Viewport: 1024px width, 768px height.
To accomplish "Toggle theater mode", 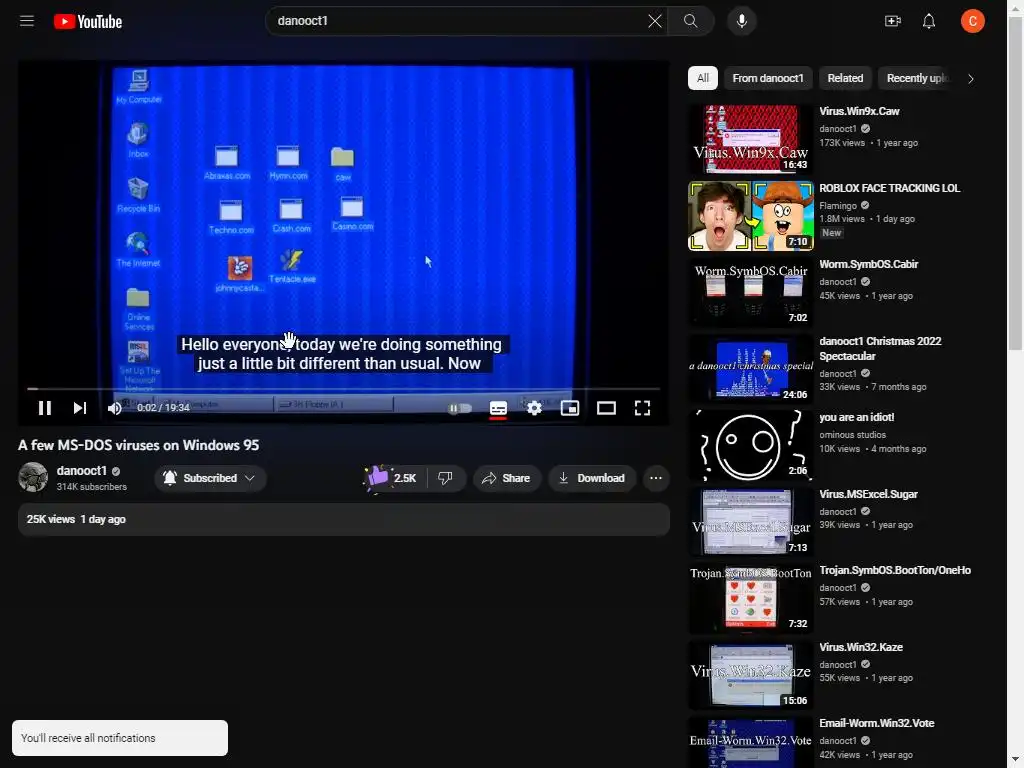I will [x=606, y=408].
